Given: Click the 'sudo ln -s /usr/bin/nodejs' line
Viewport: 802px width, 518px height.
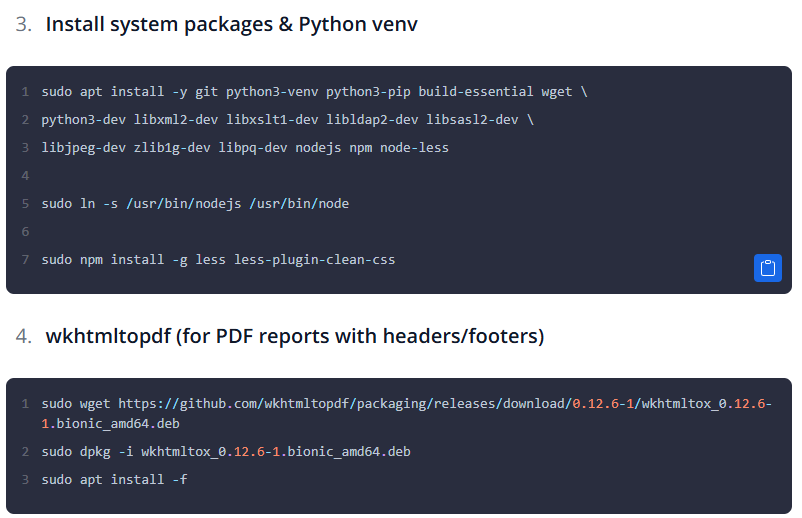Looking at the screenshot, I should click(x=195, y=204).
